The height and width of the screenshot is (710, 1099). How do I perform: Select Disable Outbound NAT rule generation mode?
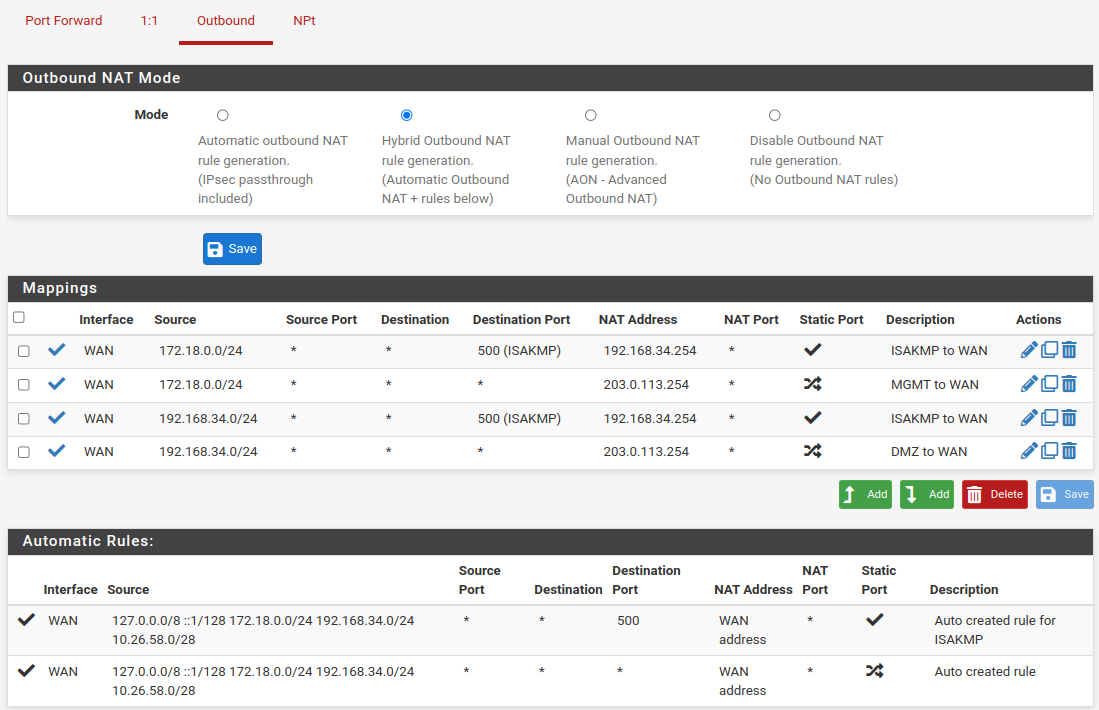coord(774,115)
